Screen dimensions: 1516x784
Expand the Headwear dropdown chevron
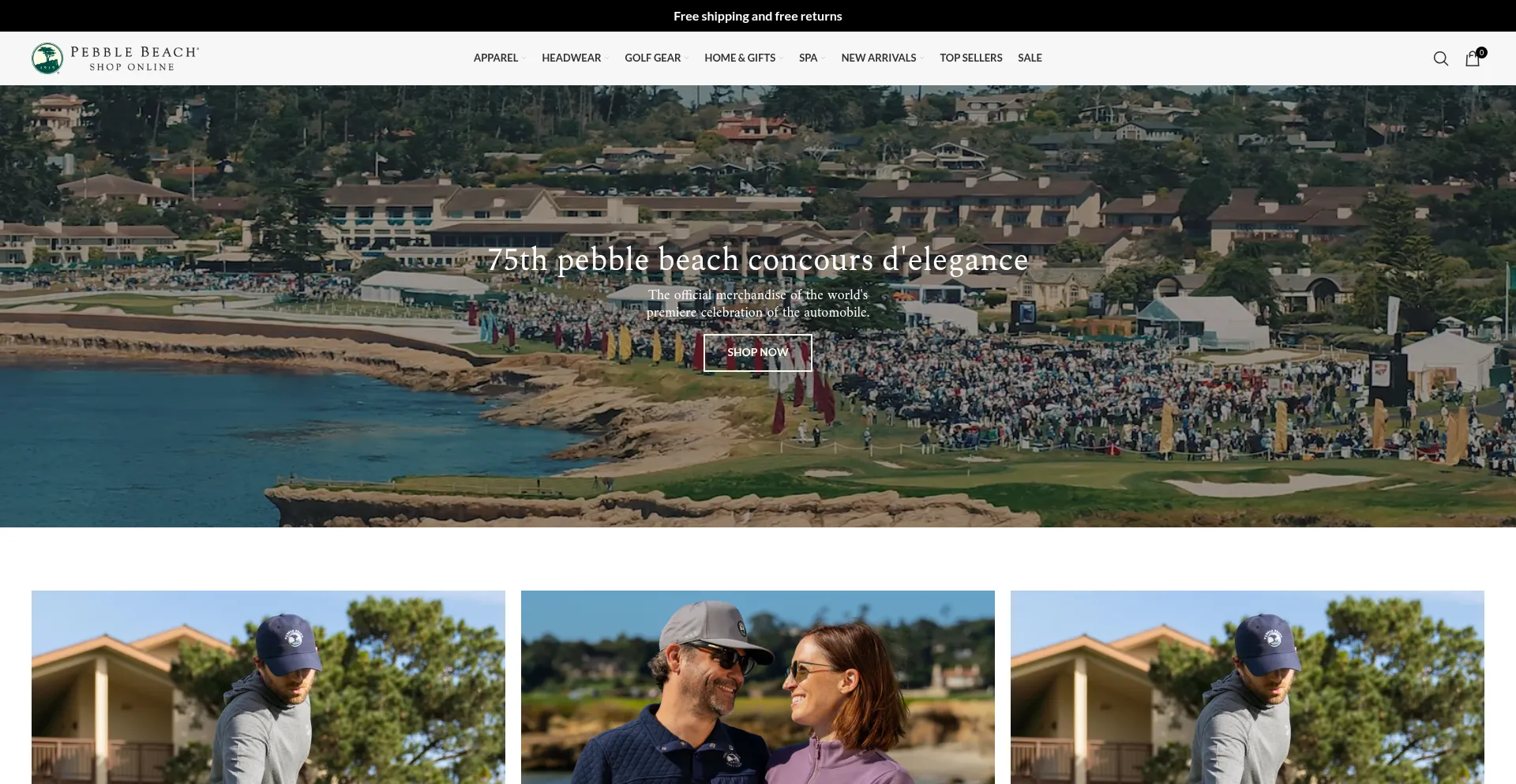(x=606, y=58)
